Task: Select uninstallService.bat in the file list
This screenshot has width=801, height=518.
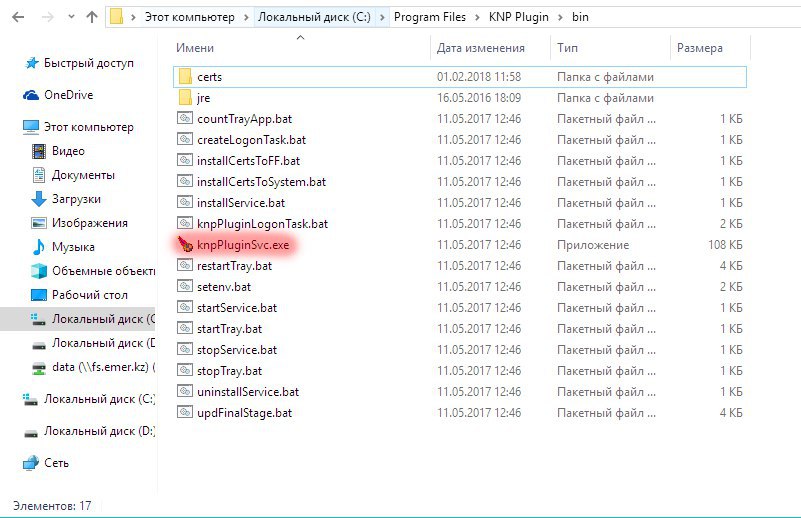Action: tap(248, 392)
